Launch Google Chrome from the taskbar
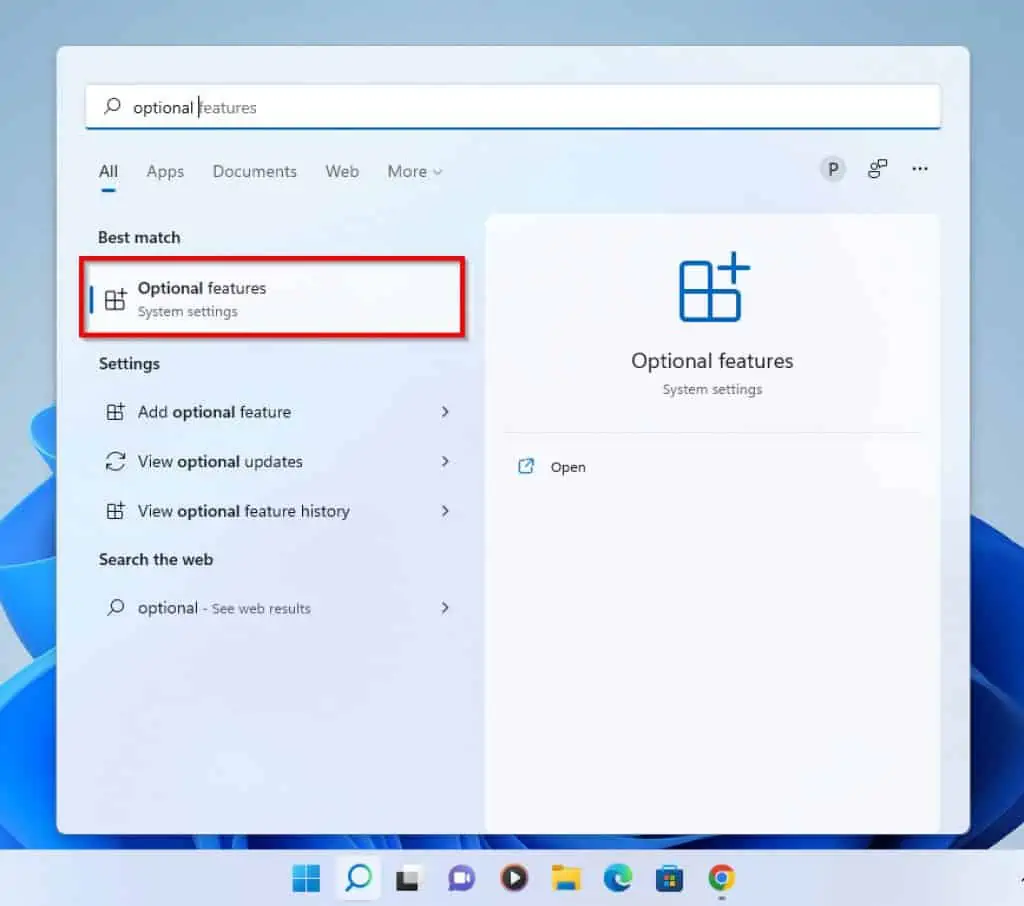Screen dimensions: 1024x906 [x=721, y=878]
